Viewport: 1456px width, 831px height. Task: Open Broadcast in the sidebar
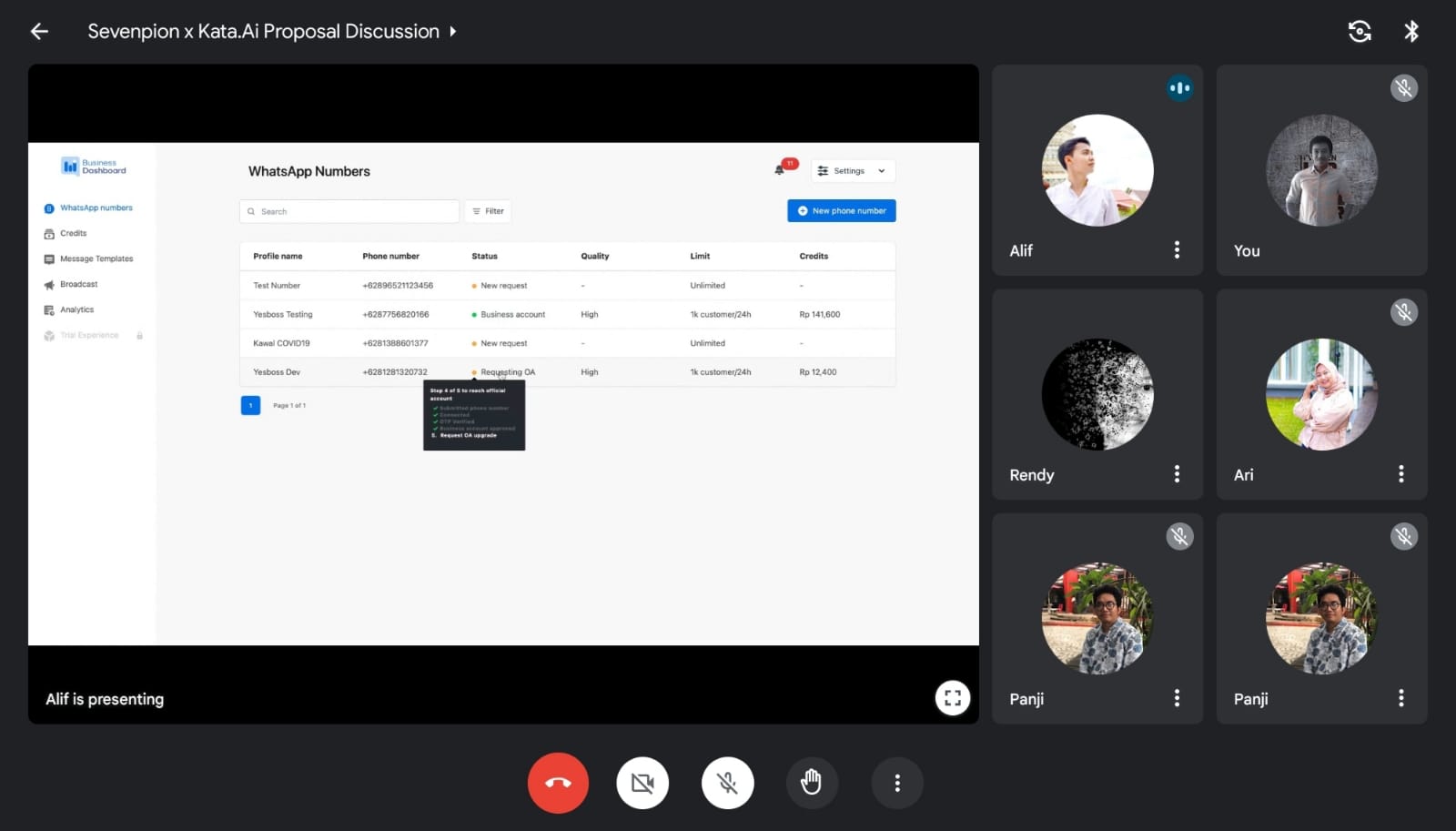(x=70, y=285)
